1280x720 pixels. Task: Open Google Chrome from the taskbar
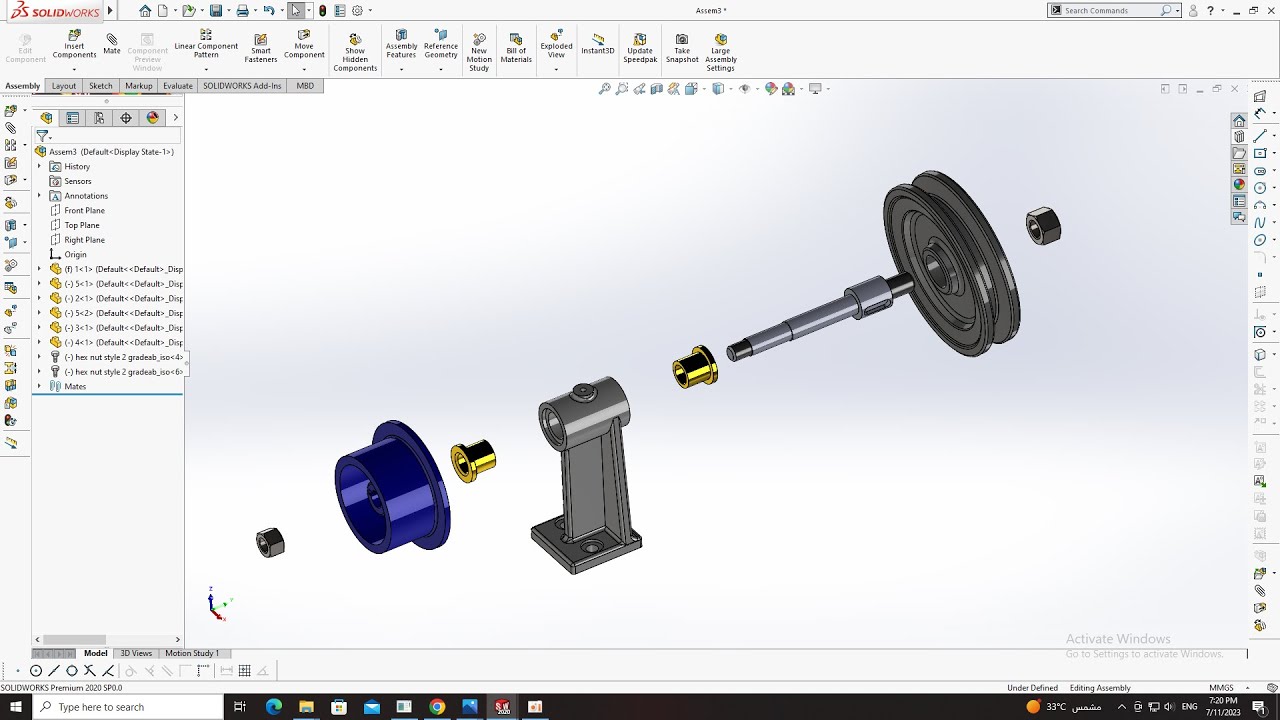[x=437, y=707]
